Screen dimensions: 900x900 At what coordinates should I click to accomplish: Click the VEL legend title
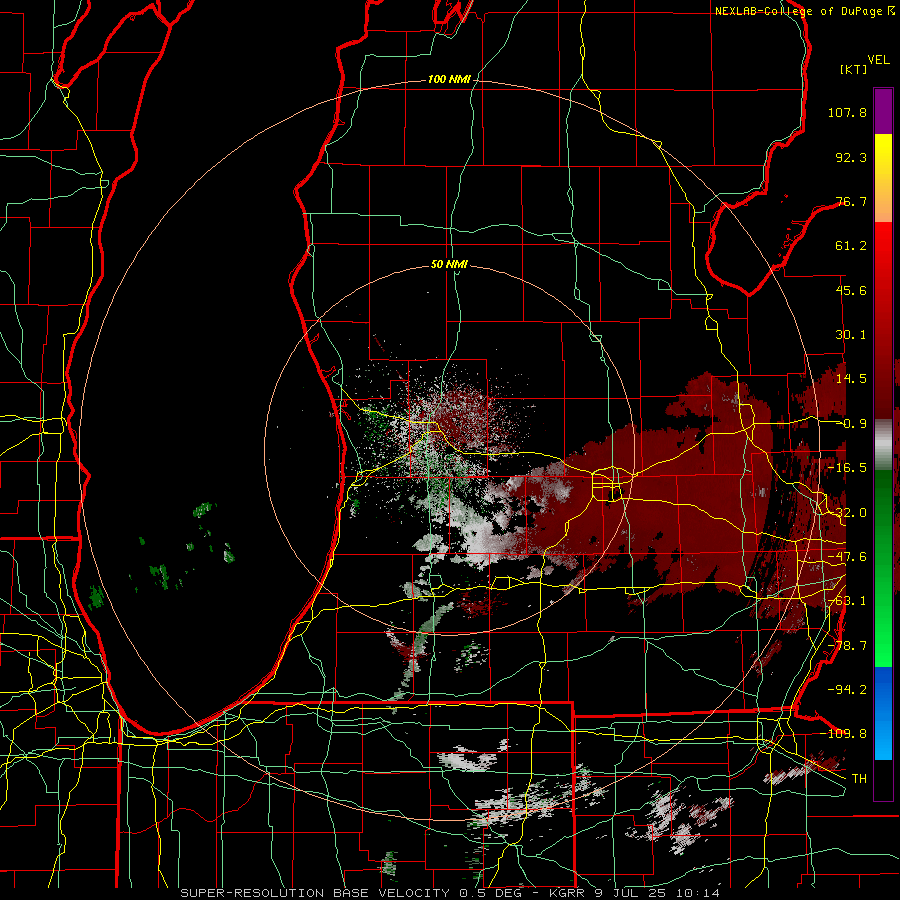[x=878, y=60]
